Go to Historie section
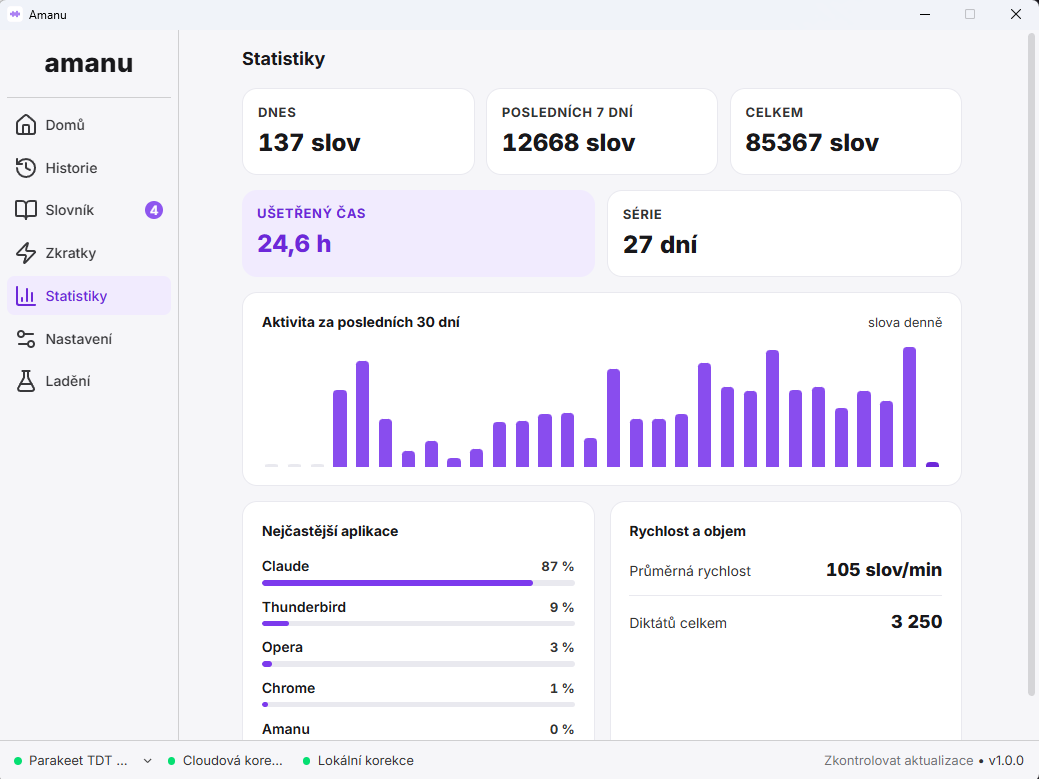Viewport: 1039px width, 779px height. [x=89, y=168]
